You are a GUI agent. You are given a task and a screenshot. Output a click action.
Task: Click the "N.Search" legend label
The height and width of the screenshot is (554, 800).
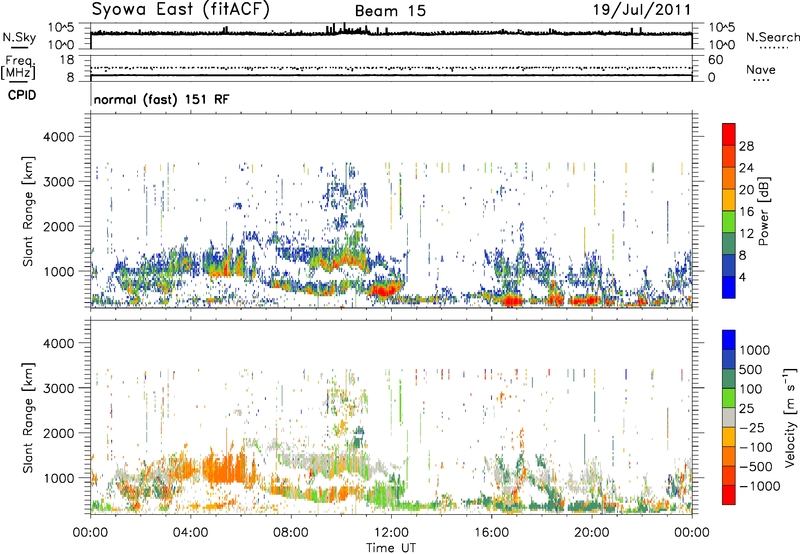click(x=772, y=37)
